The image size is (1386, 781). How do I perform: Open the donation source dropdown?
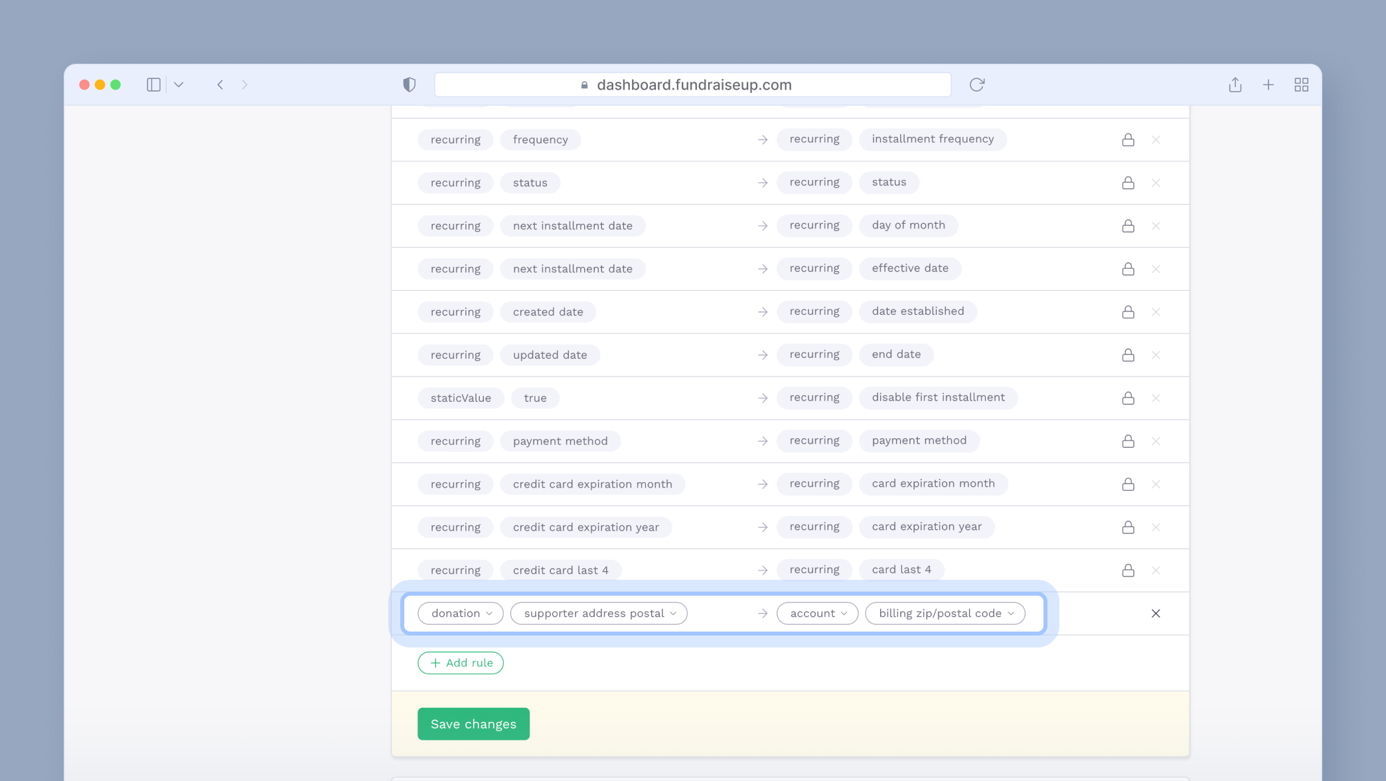(x=460, y=613)
